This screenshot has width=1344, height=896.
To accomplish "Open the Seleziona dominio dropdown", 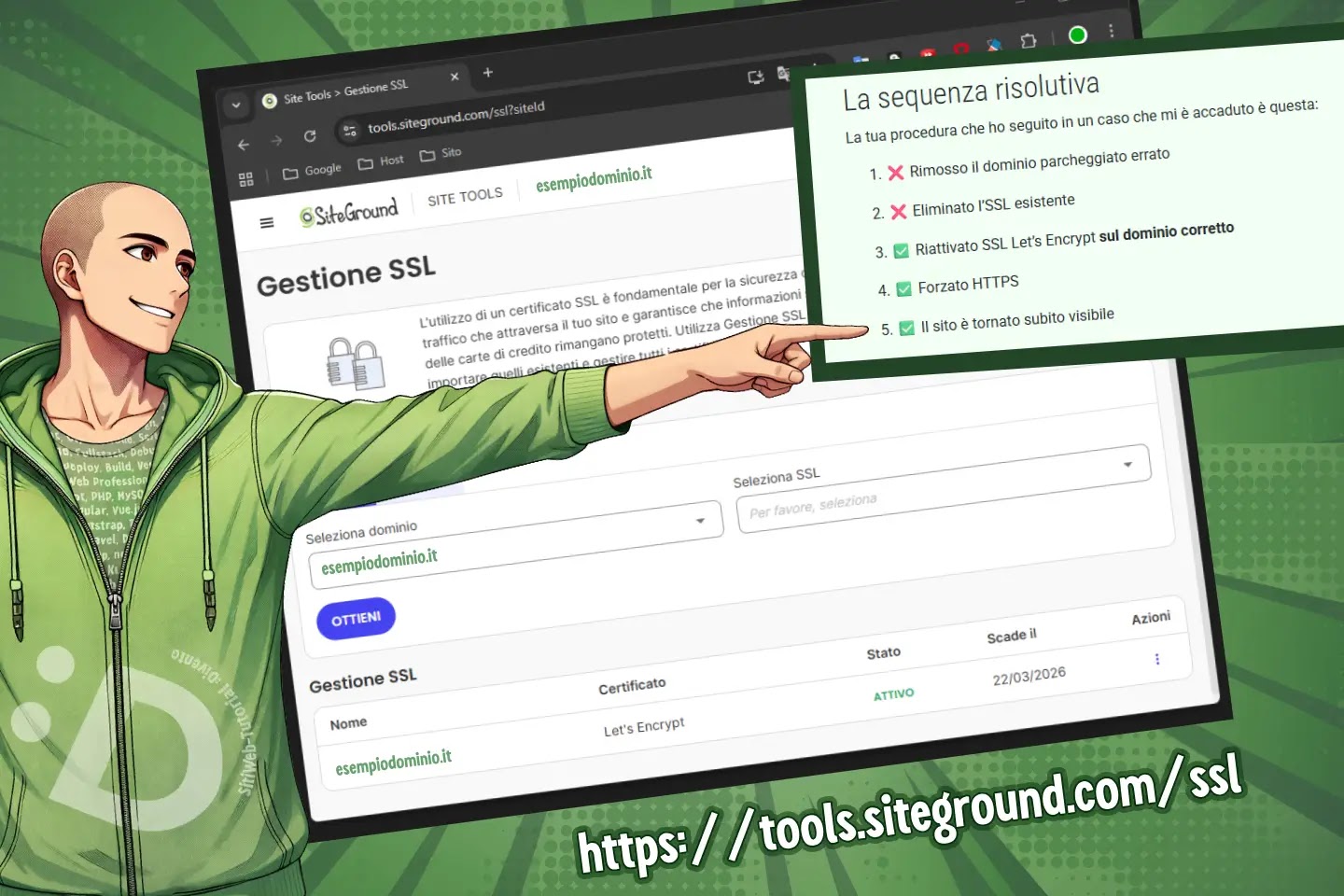I will pyautogui.click(x=516, y=543).
